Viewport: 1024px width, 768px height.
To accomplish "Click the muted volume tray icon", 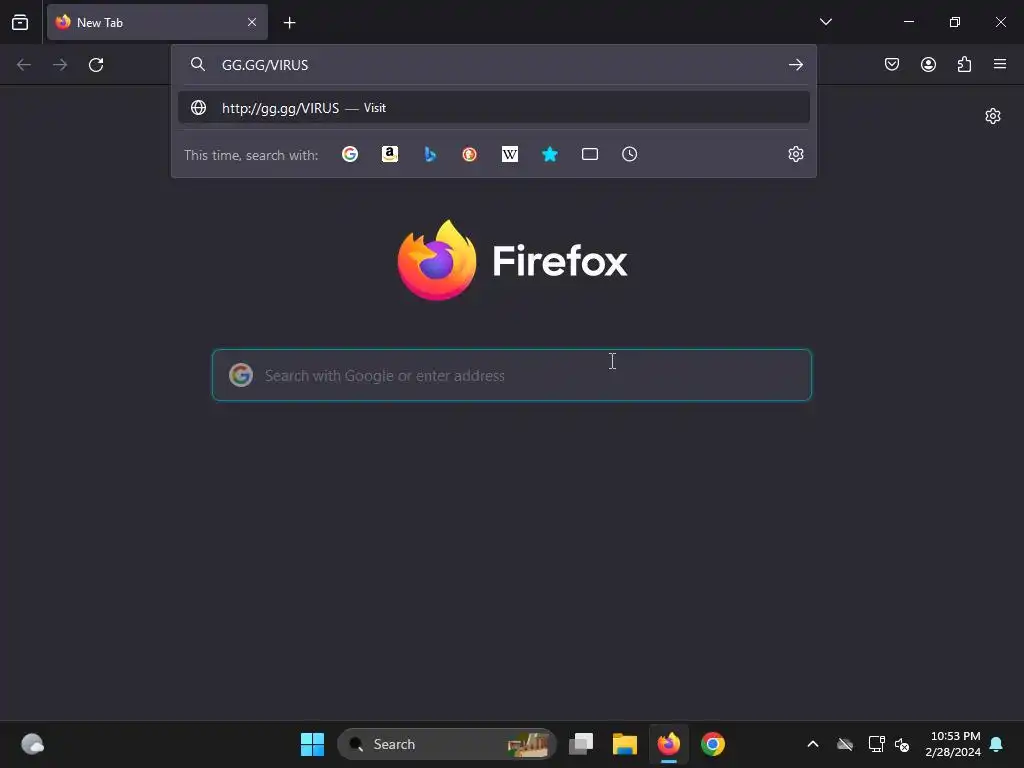I will tap(903, 744).
